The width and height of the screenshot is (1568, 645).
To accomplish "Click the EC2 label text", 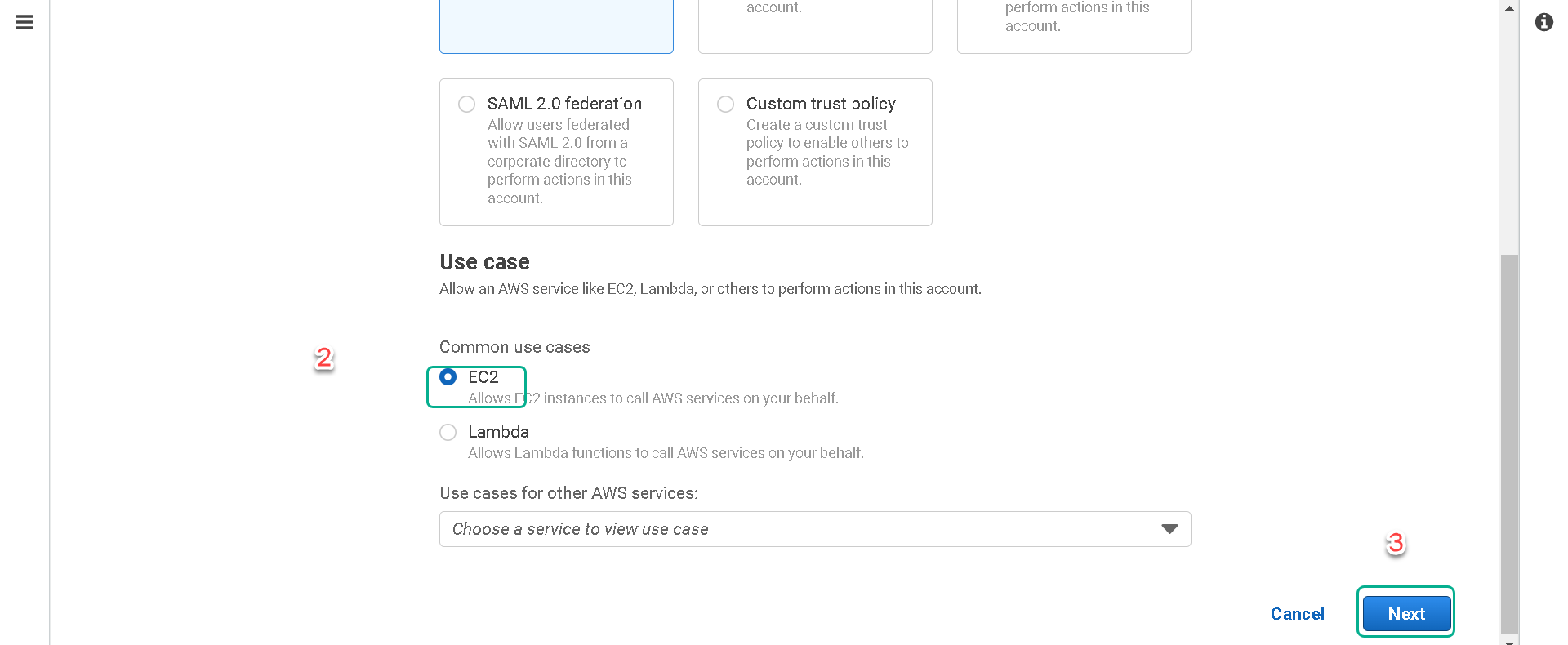I will click(483, 377).
